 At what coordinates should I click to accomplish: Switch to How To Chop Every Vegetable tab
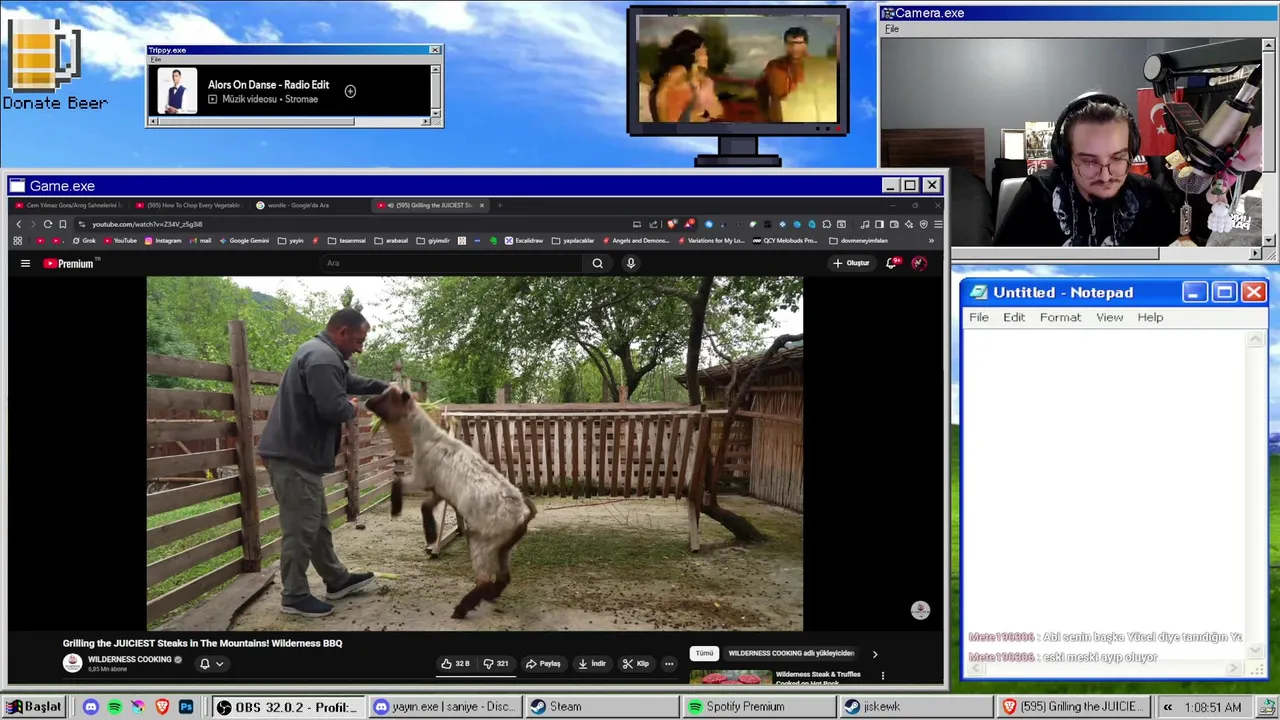point(189,205)
